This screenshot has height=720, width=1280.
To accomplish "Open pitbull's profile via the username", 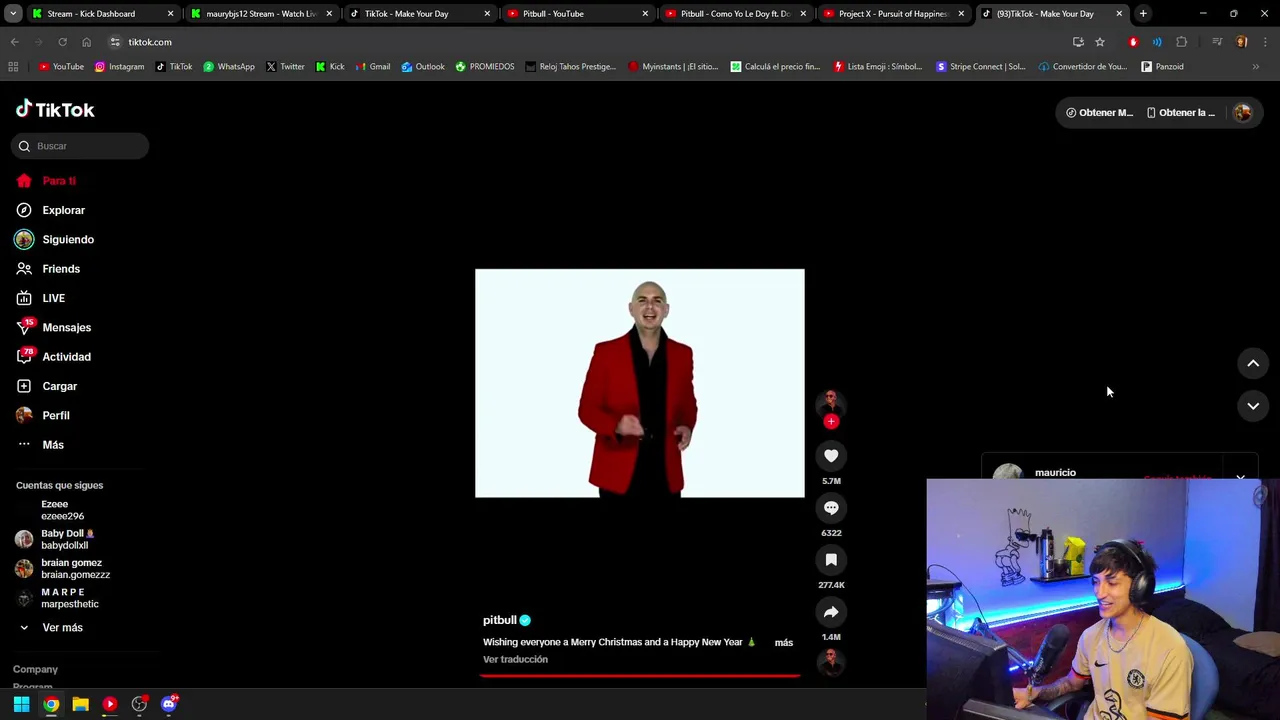I will [x=500, y=620].
